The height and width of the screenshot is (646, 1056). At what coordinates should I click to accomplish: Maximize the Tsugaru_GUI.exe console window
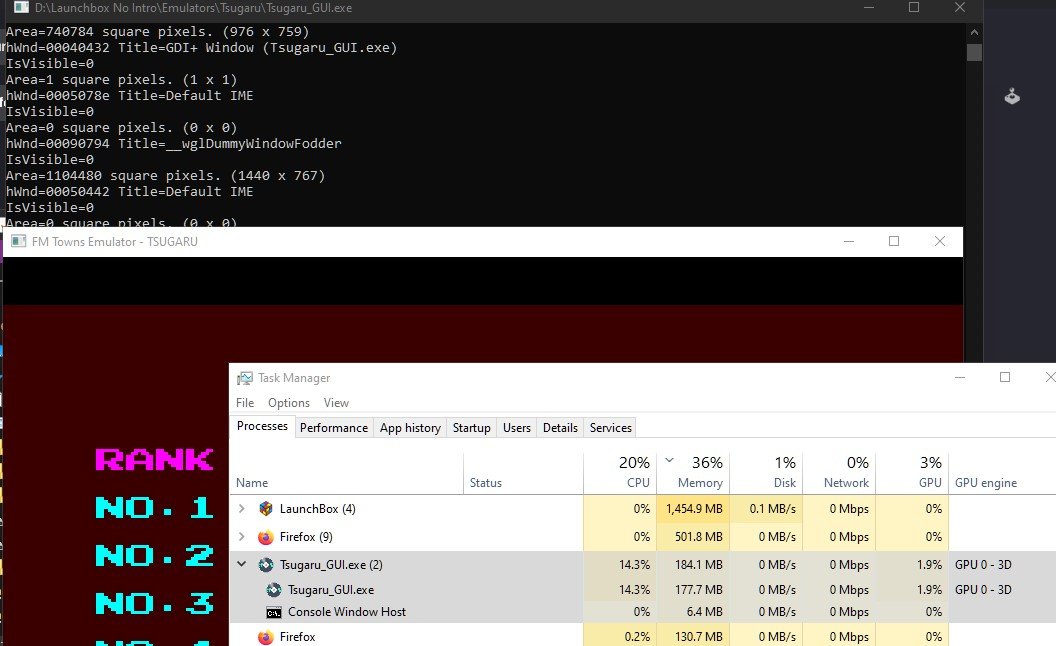(914, 7)
